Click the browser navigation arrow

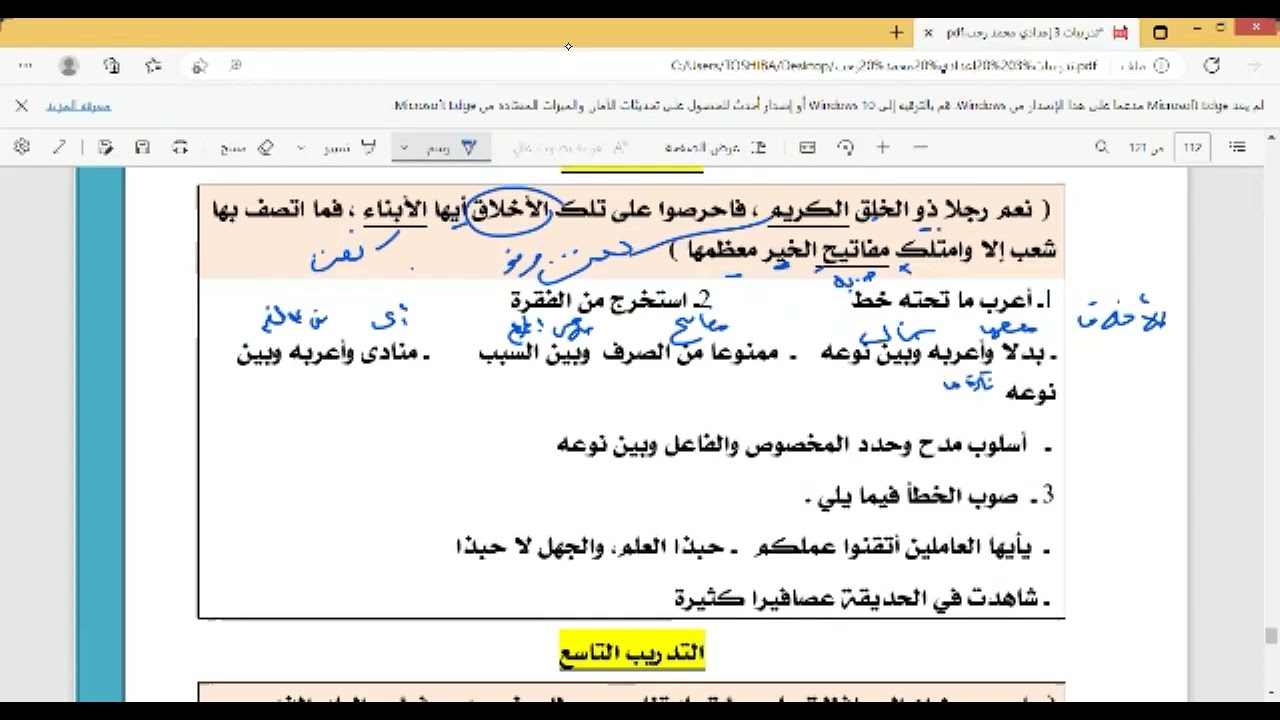point(1254,66)
